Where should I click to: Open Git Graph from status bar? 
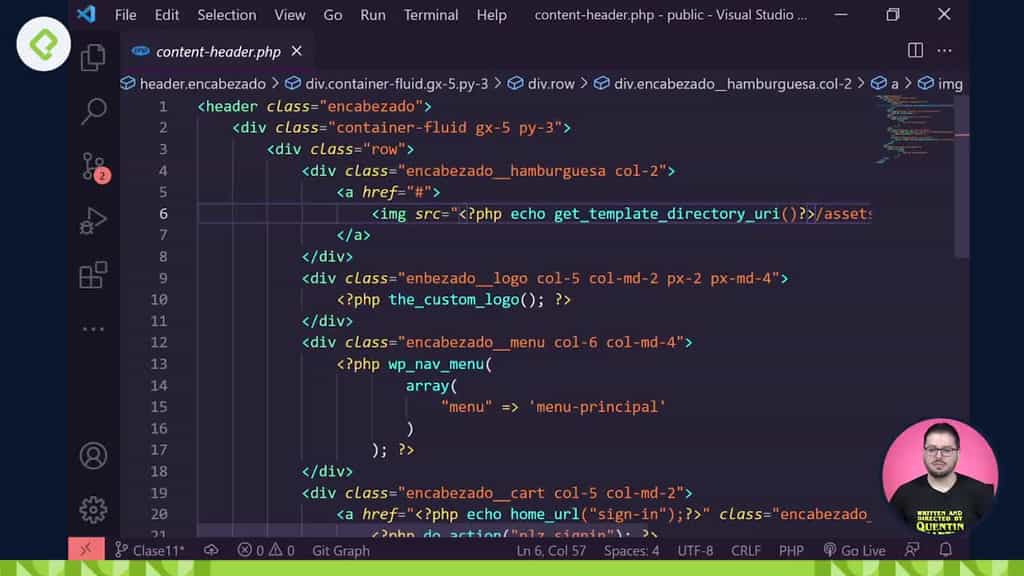tap(341, 550)
